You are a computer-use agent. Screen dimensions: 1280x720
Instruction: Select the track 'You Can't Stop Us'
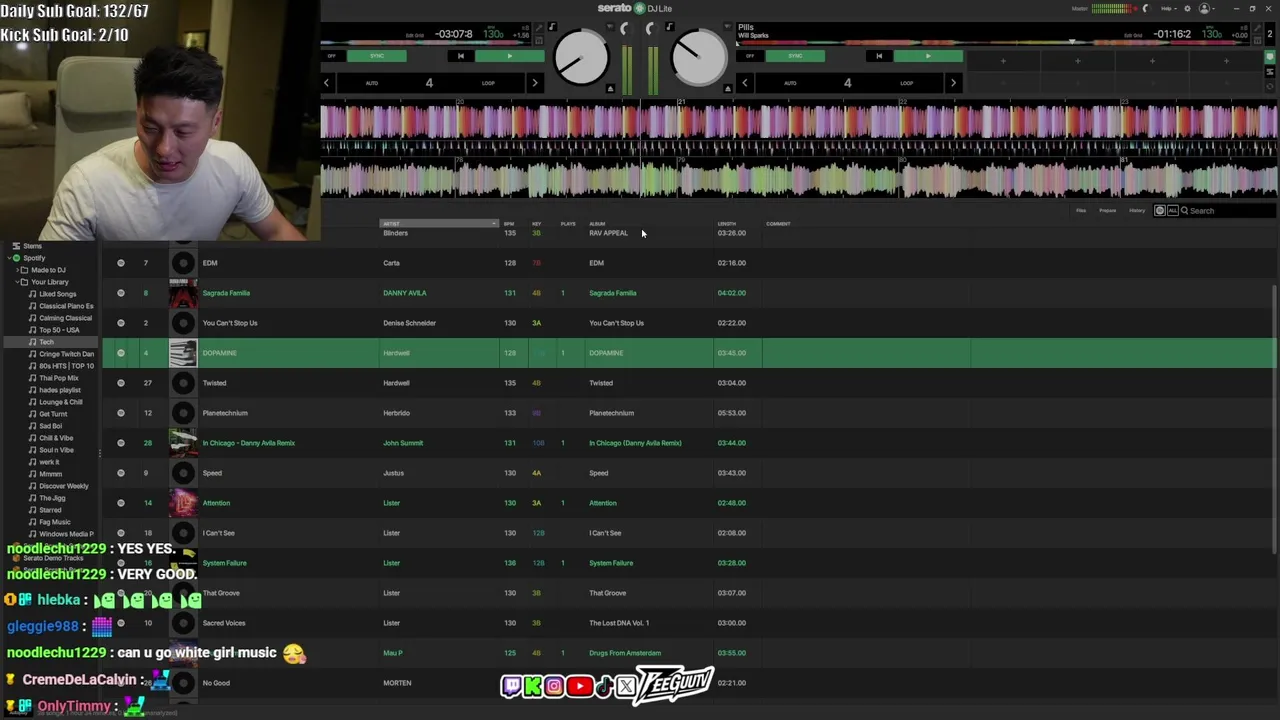coord(230,323)
